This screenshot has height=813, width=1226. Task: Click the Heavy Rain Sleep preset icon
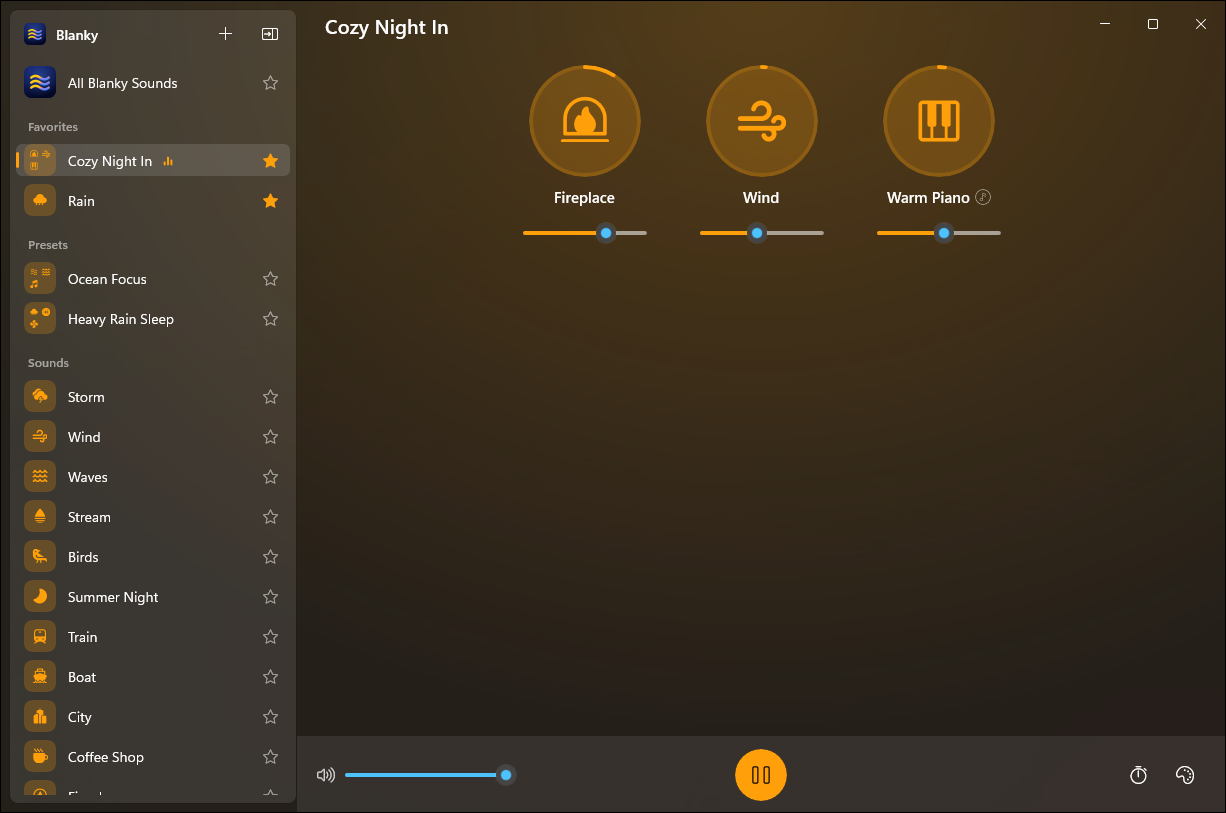click(x=40, y=319)
